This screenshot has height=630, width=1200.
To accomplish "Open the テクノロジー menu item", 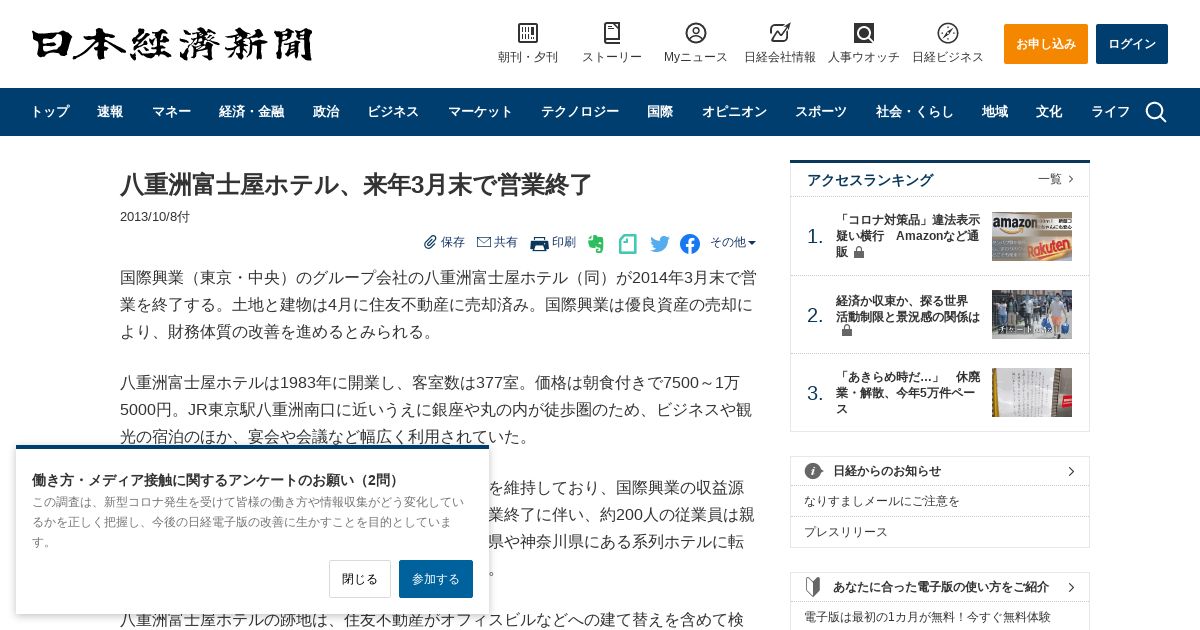I will point(580,112).
